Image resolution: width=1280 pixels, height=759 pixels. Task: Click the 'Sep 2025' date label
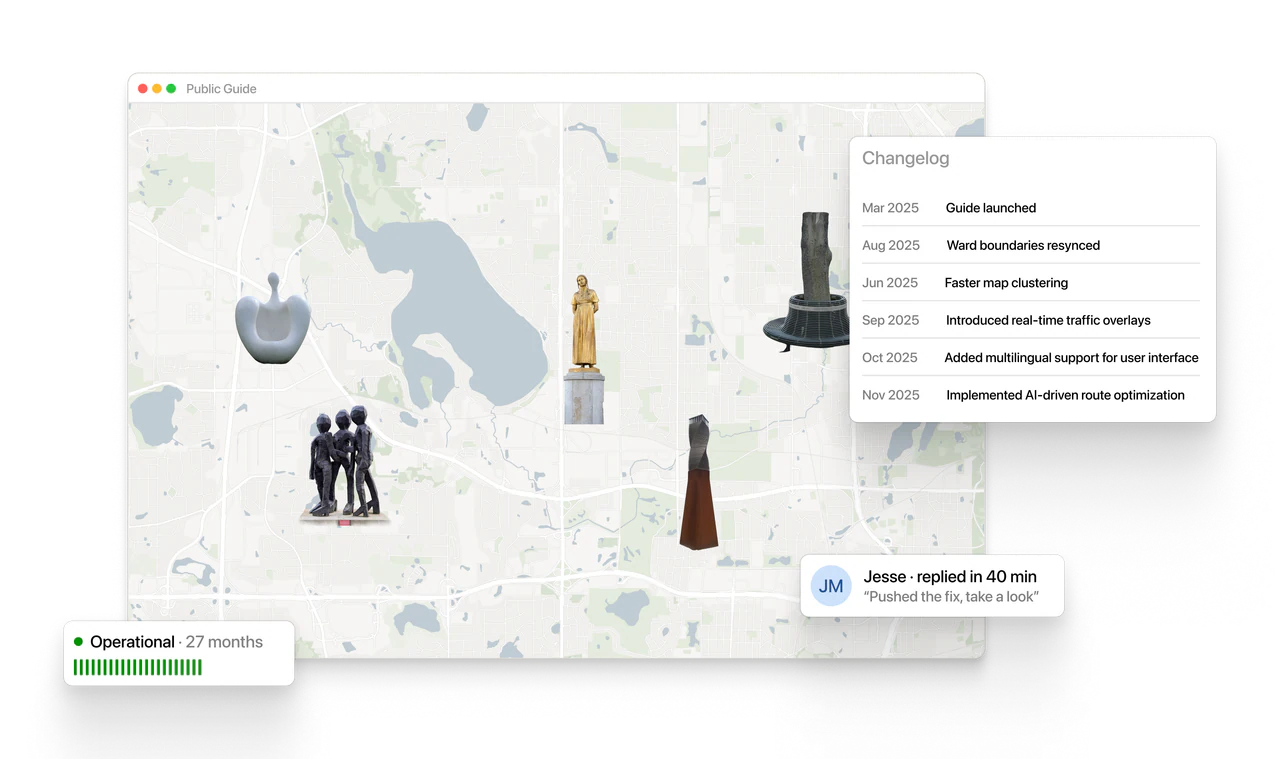point(891,320)
